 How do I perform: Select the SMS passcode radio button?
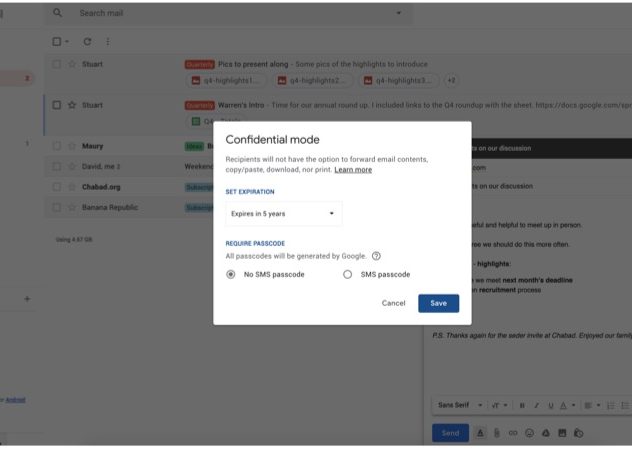pyautogui.click(x=348, y=274)
